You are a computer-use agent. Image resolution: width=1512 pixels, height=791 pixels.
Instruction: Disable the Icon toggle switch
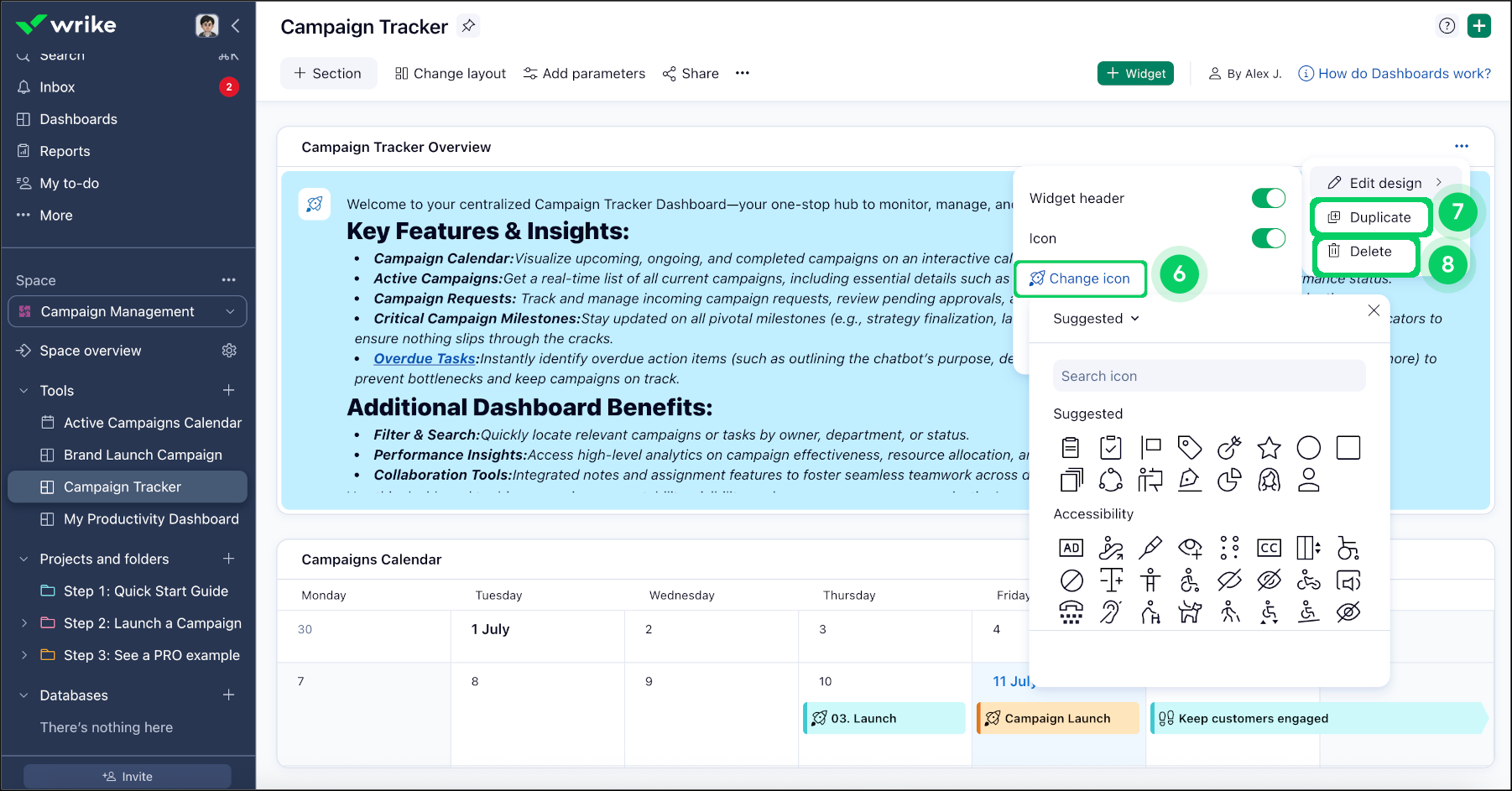[x=1268, y=238]
